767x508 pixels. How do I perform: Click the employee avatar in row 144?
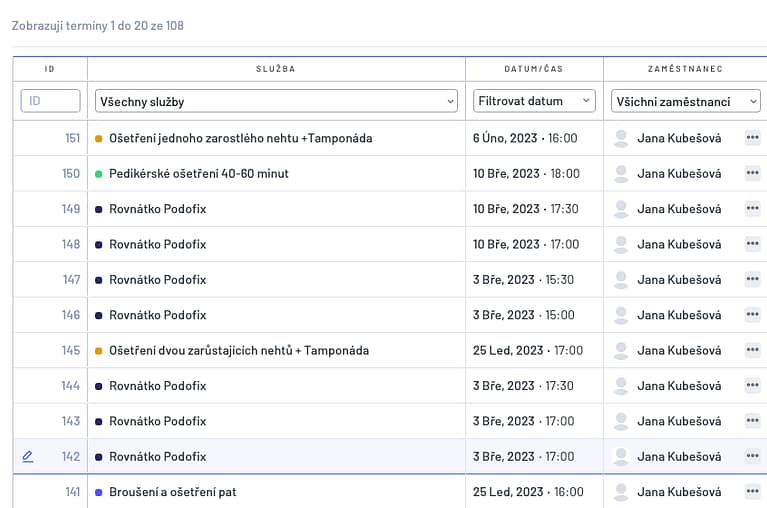[621, 386]
